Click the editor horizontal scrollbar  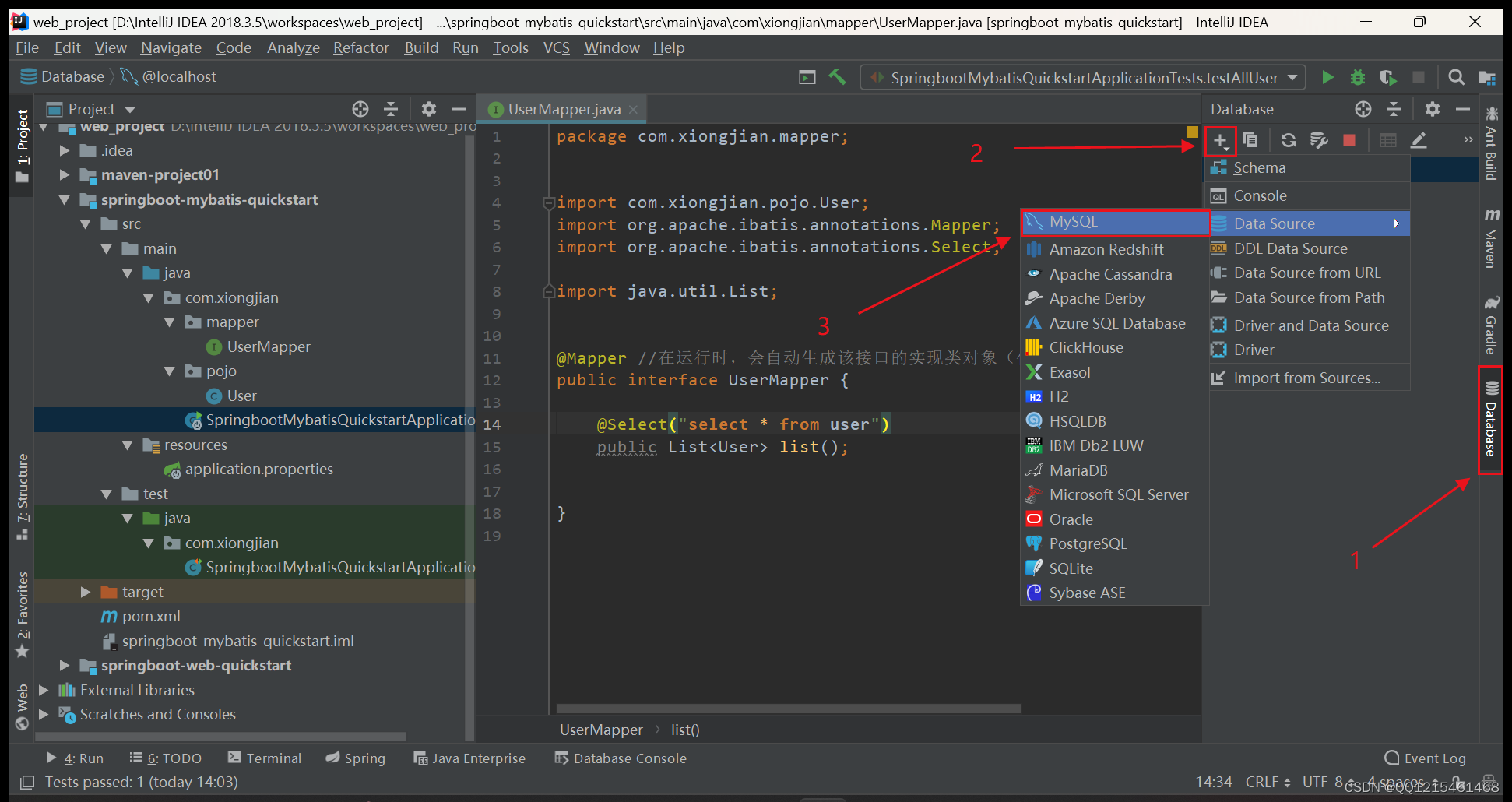pos(789,709)
